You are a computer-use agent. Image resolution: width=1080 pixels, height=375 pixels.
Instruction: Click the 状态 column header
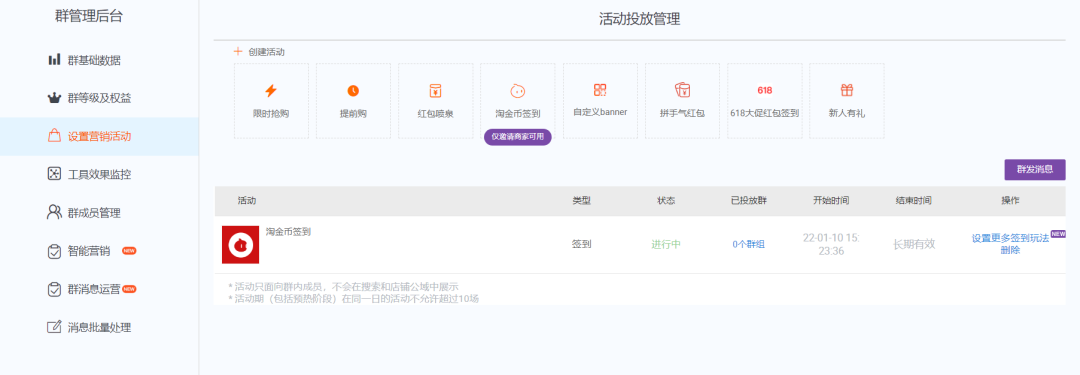click(666, 201)
